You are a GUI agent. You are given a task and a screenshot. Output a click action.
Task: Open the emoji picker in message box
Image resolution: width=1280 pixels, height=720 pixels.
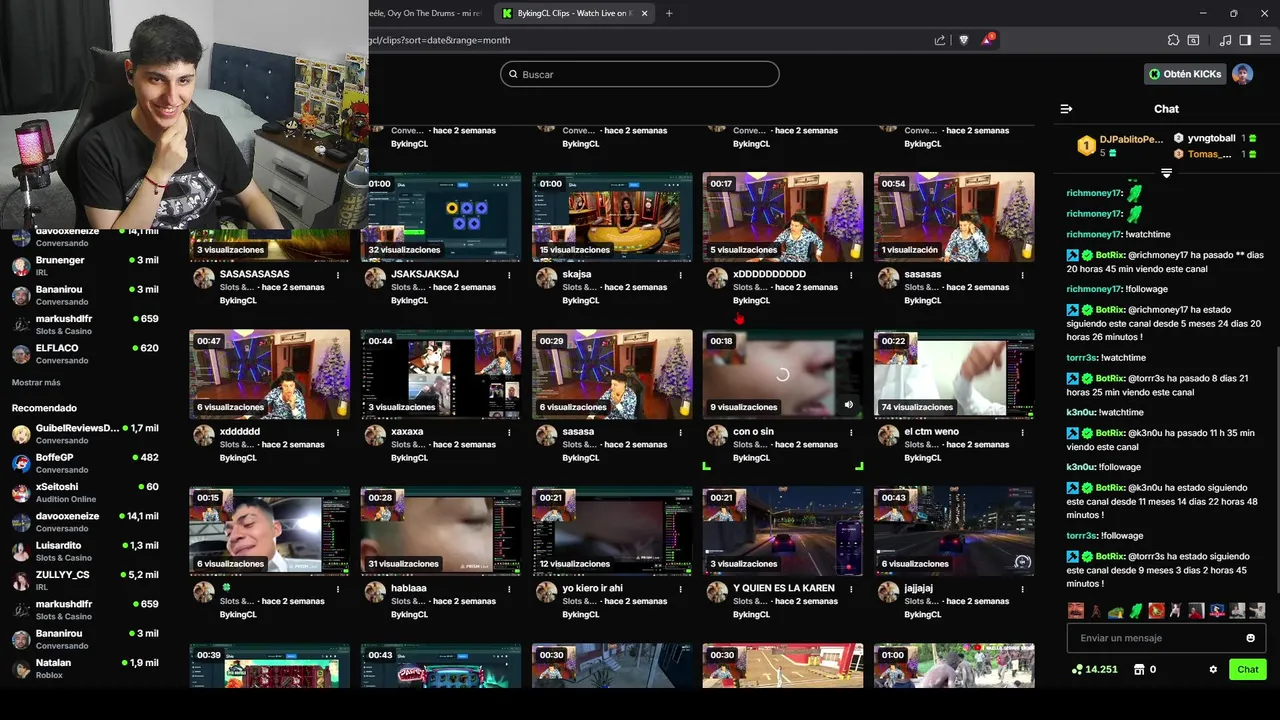click(1250, 638)
